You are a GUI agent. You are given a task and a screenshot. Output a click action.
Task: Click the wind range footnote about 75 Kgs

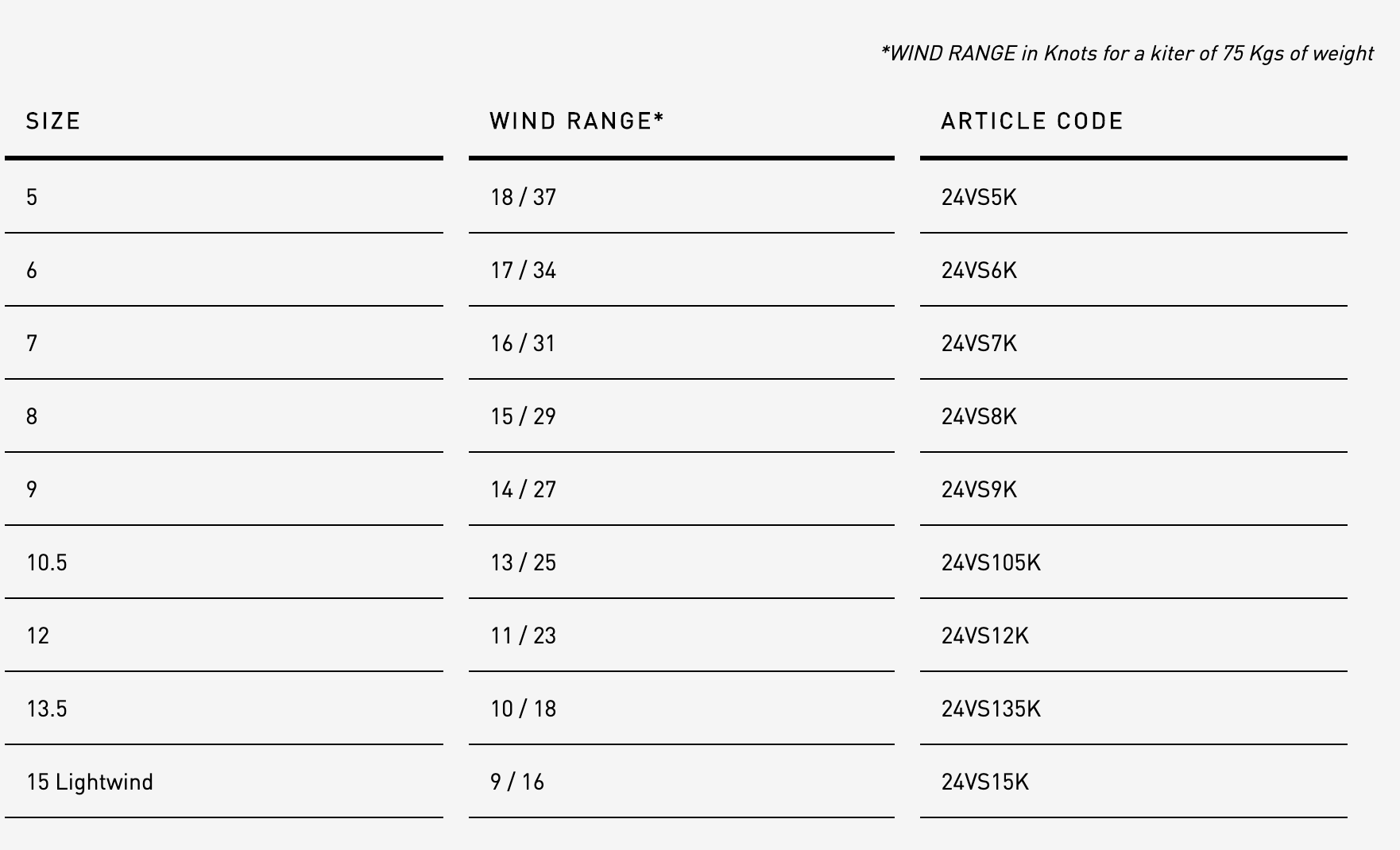coord(1127,53)
